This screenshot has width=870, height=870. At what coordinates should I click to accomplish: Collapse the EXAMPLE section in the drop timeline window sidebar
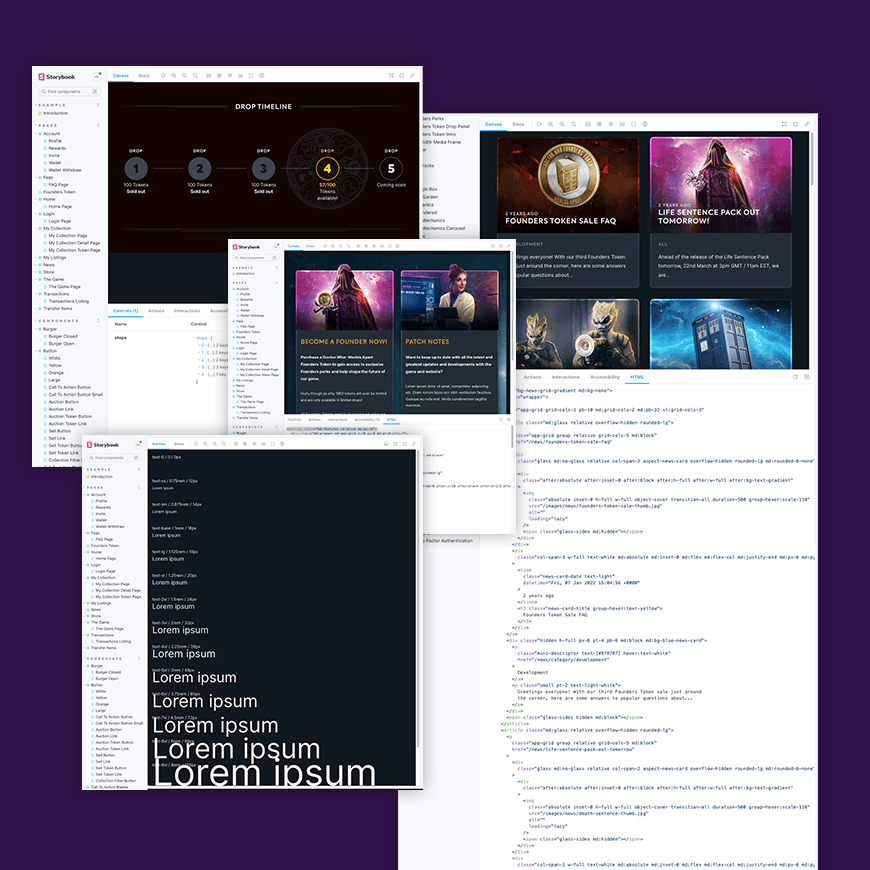click(x=52, y=105)
